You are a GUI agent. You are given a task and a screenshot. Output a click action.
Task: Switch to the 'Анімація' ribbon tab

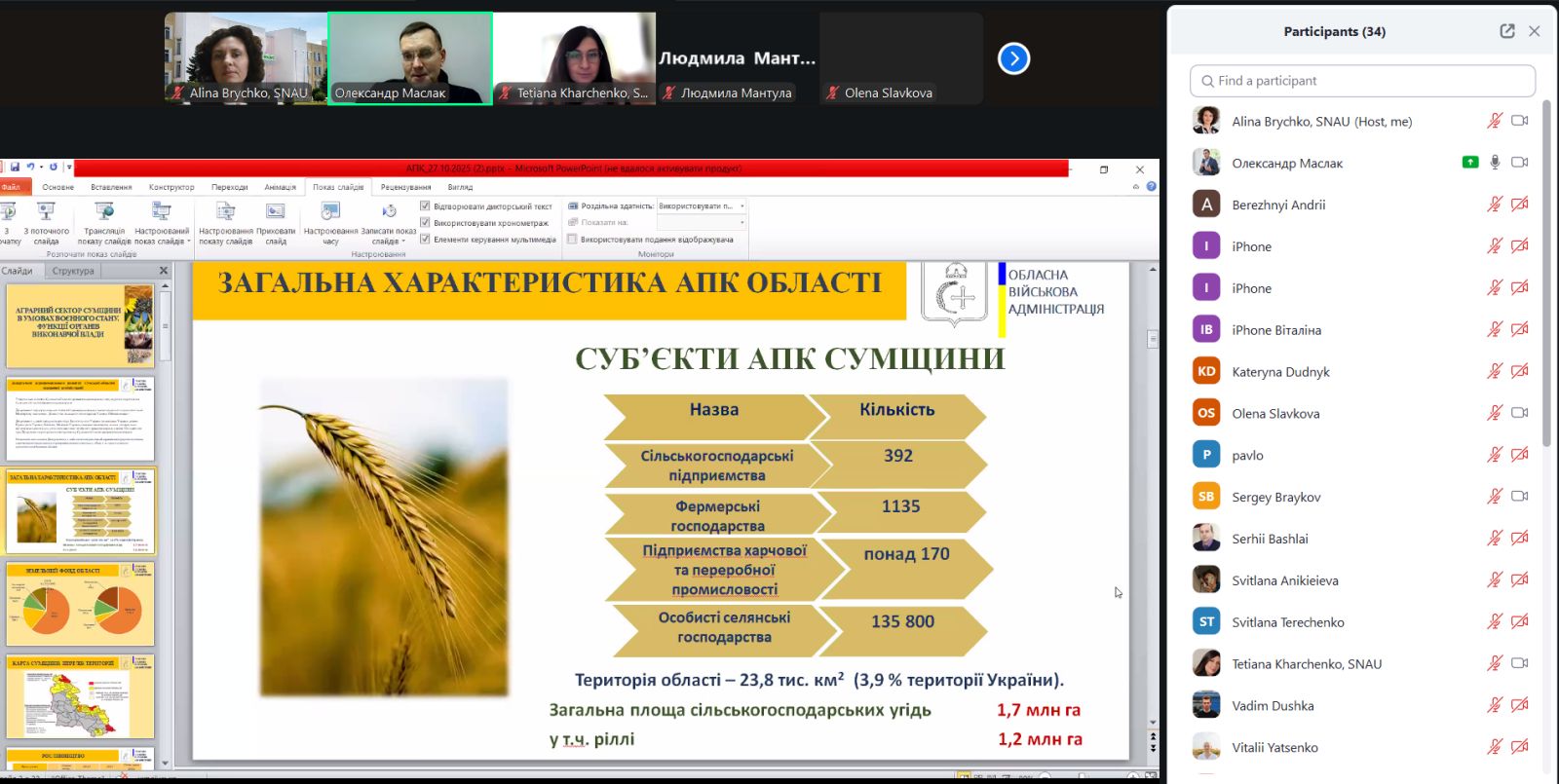tap(280, 187)
